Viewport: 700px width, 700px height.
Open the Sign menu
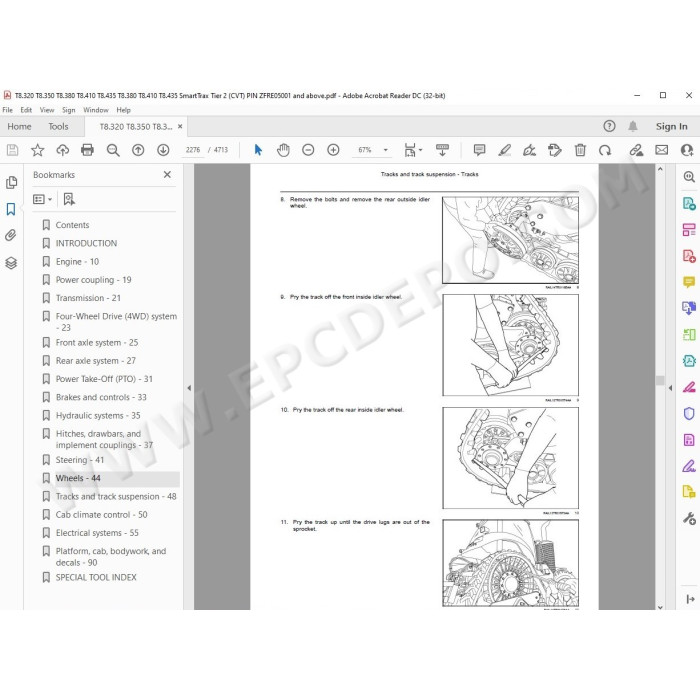68,110
